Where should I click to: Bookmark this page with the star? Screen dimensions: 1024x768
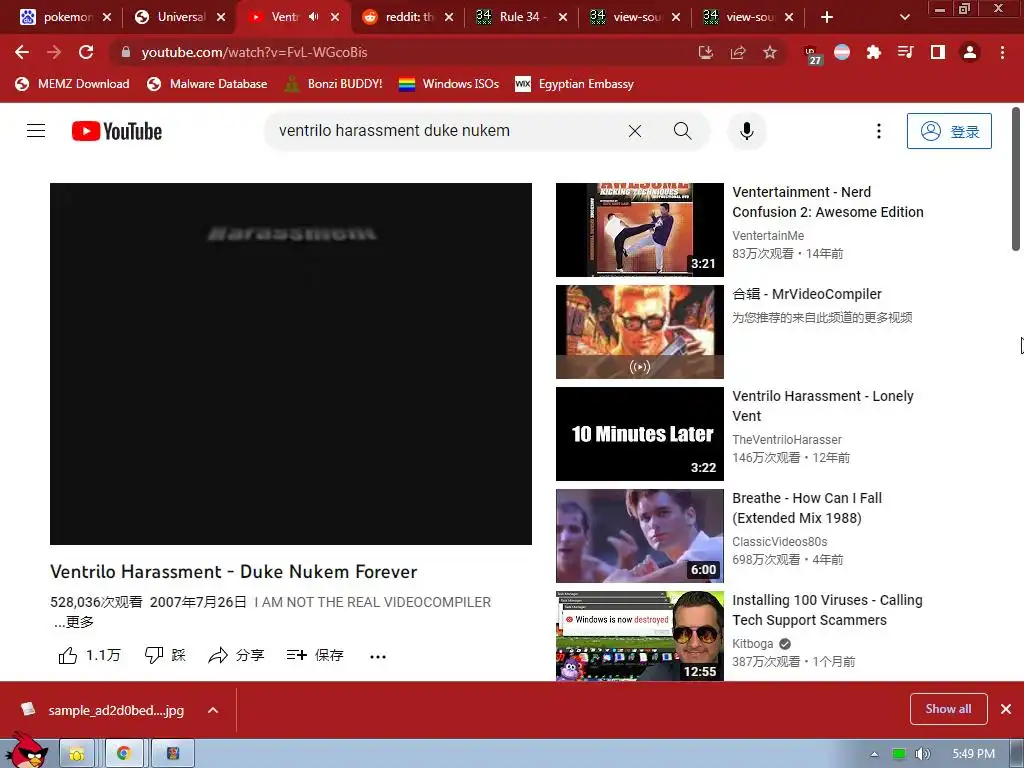(x=770, y=52)
